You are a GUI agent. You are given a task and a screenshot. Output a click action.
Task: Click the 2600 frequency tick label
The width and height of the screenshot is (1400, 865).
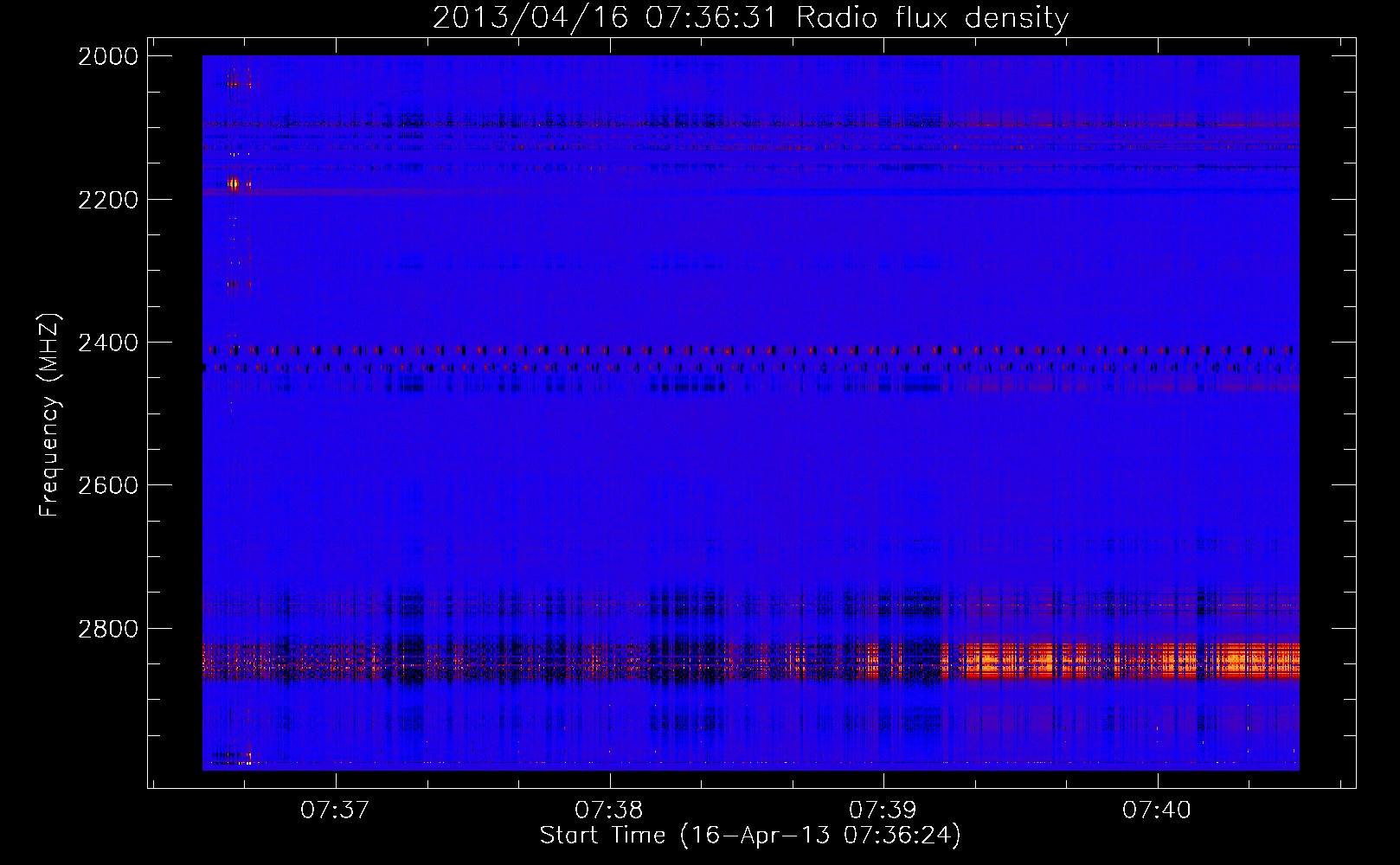(108, 485)
